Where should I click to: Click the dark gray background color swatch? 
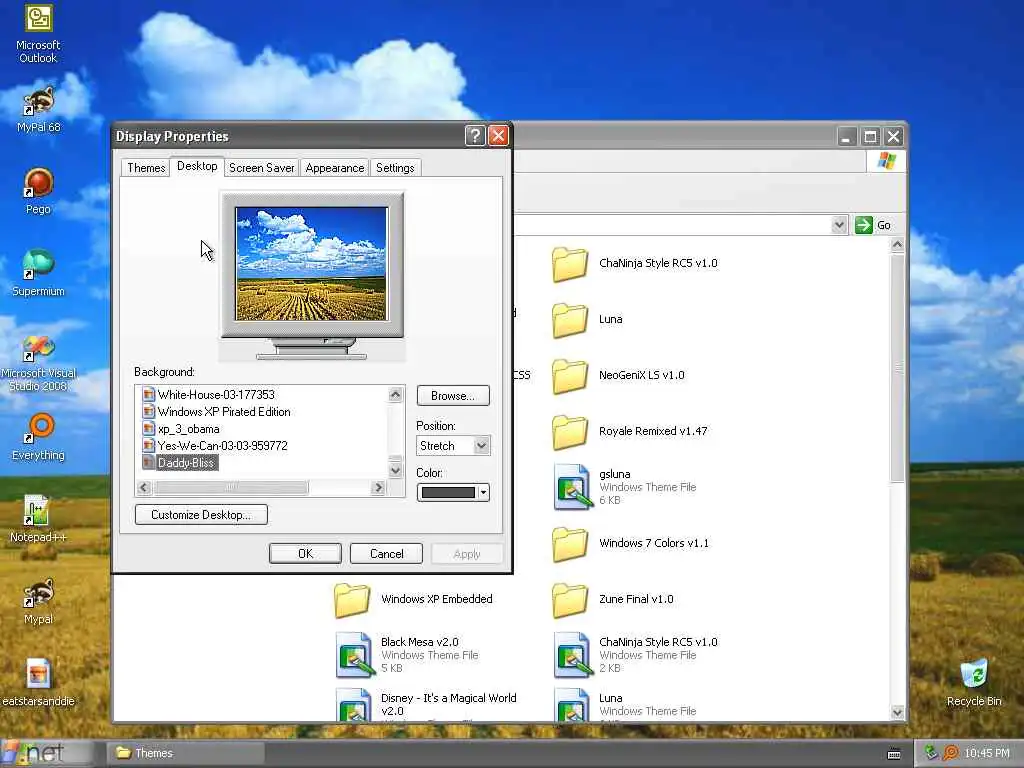click(x=448, y=492)
